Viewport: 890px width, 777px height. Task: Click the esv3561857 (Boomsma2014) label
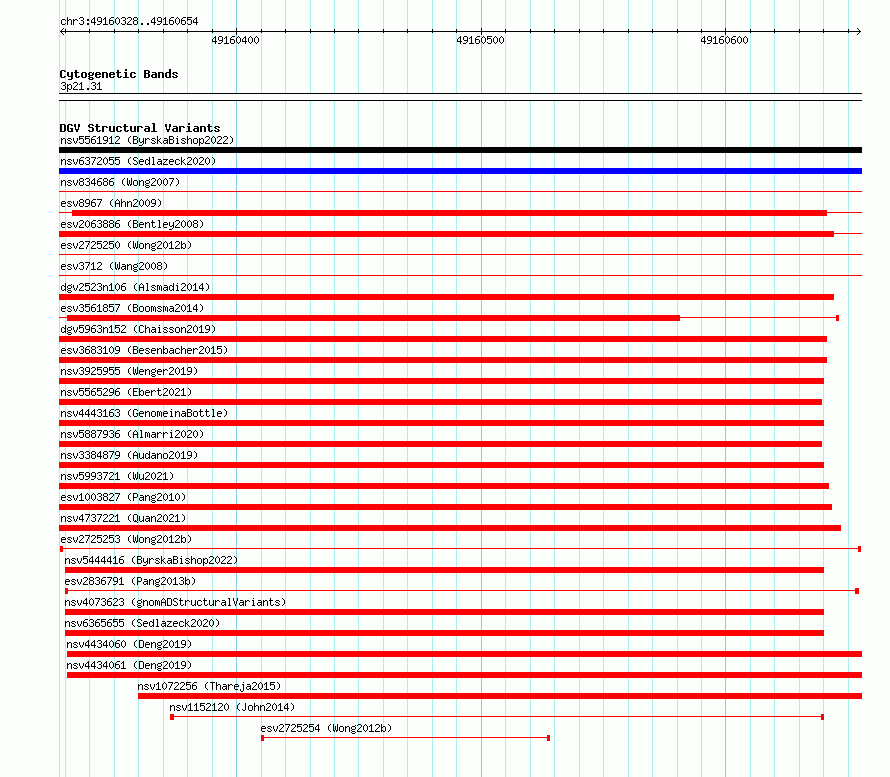click(x=132, y=308)
